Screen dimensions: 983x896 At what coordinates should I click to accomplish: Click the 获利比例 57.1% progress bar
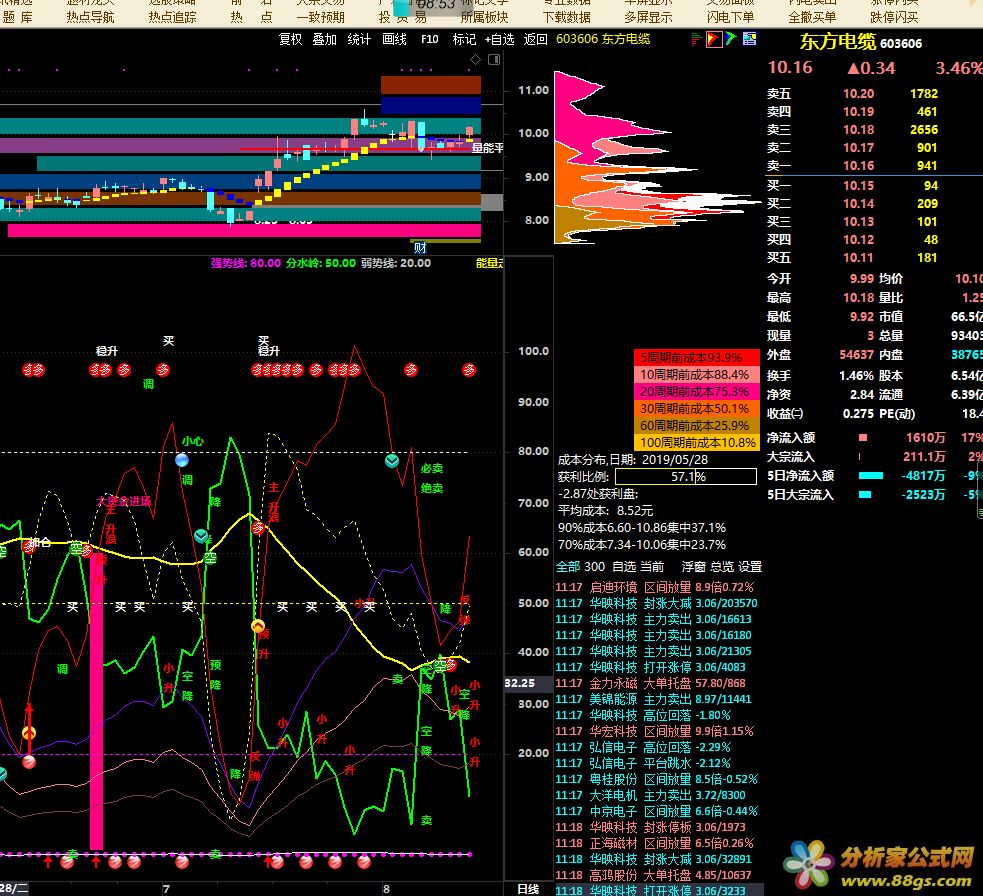tap(686, 477)
